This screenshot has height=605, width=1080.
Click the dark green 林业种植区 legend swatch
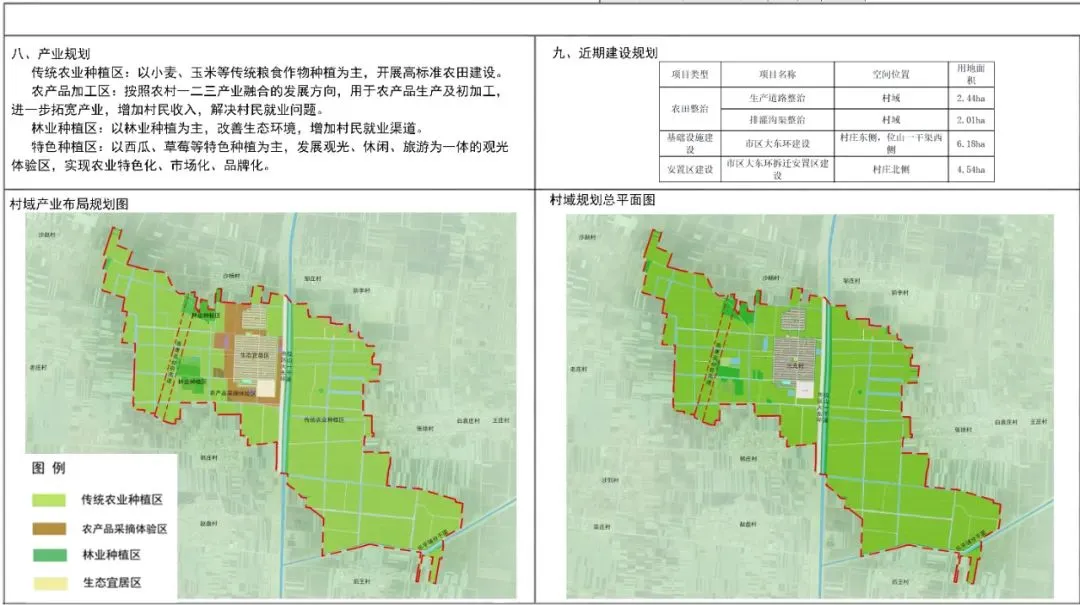[x=46, y=555]
